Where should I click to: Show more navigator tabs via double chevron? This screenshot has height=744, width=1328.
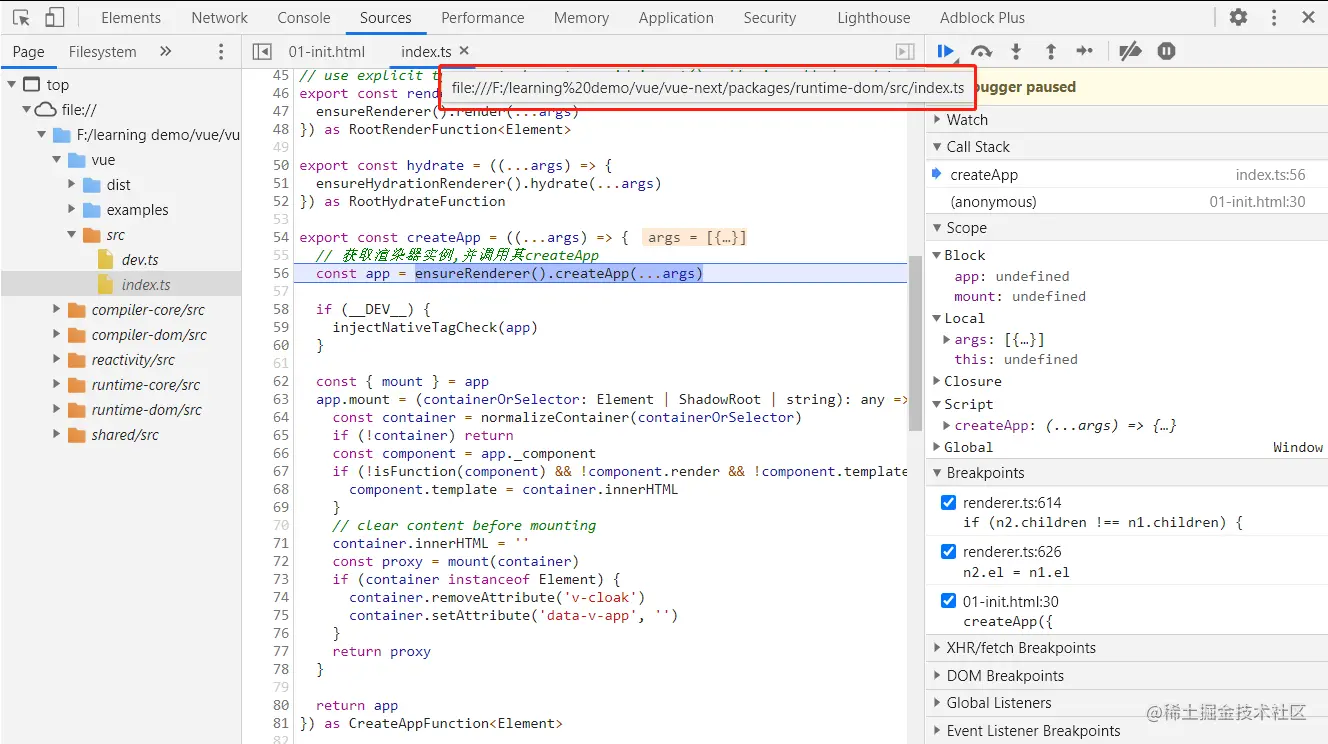click(166, 52)
